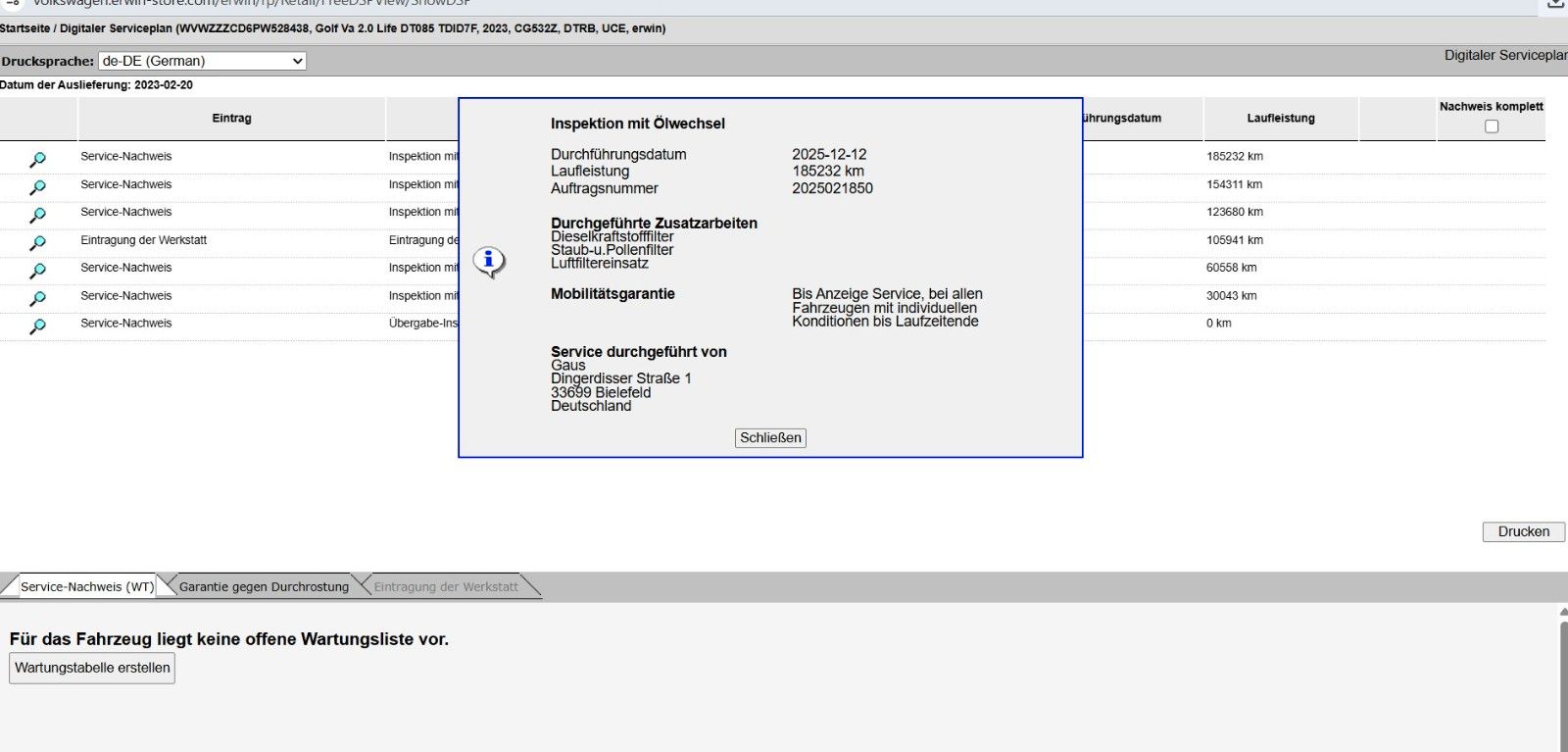Click the Eintrag column header
This screenshot has width=1568, height=752.
pyautogui.click(x=231, y=119)
